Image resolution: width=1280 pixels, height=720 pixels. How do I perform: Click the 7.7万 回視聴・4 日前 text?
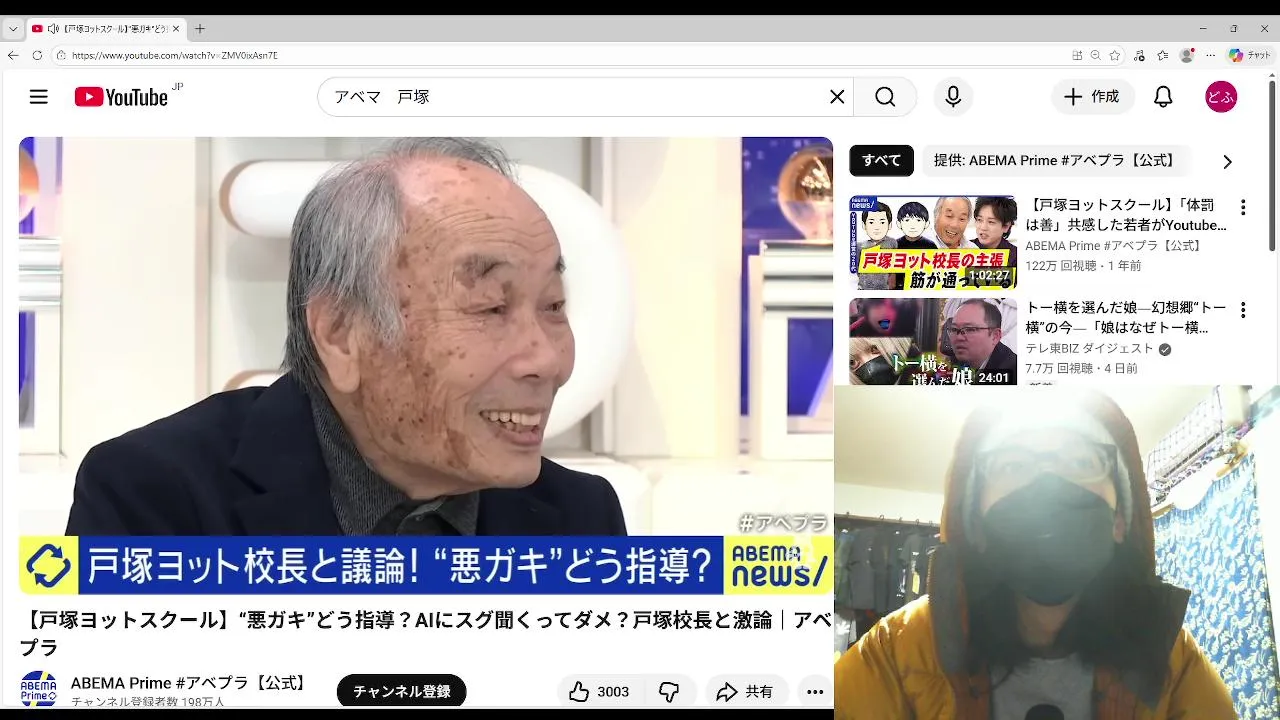(1081, 369)
